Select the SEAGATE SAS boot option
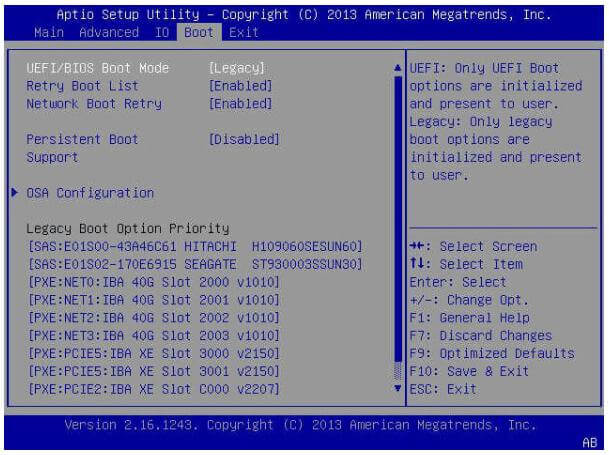The image size is (609, 455). click(x=194, y=264)
